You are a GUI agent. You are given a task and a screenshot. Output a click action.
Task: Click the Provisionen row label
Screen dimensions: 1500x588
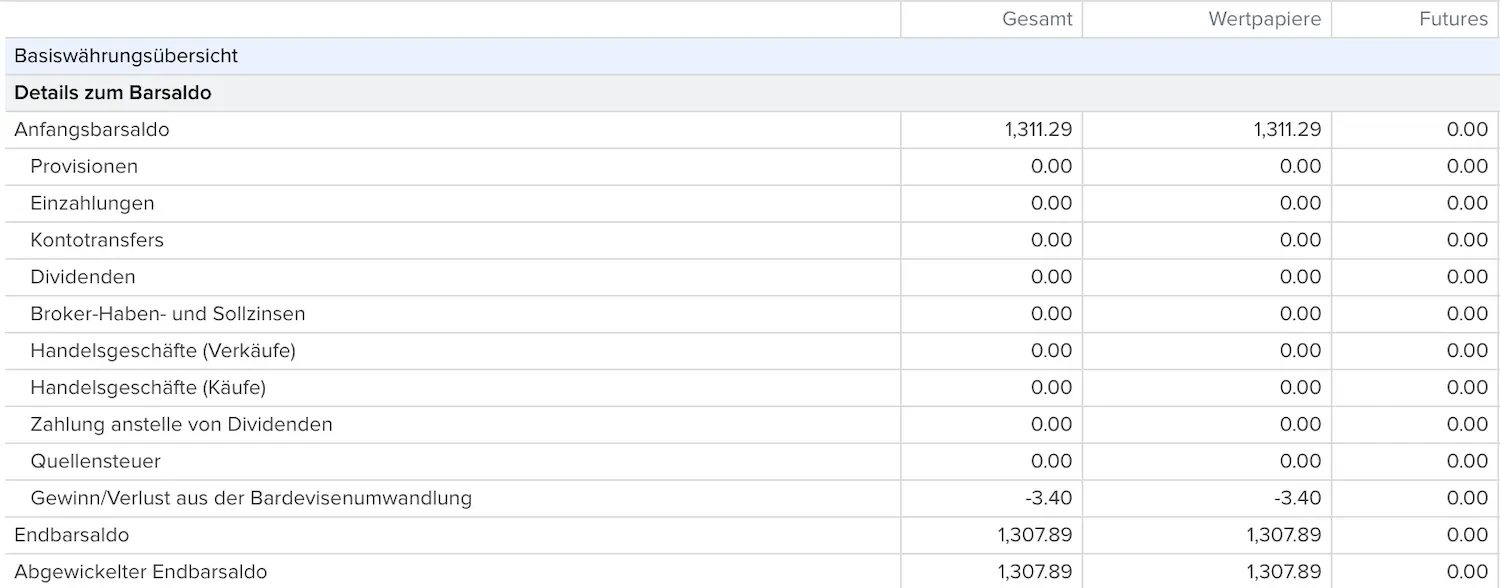click(84, 166)
